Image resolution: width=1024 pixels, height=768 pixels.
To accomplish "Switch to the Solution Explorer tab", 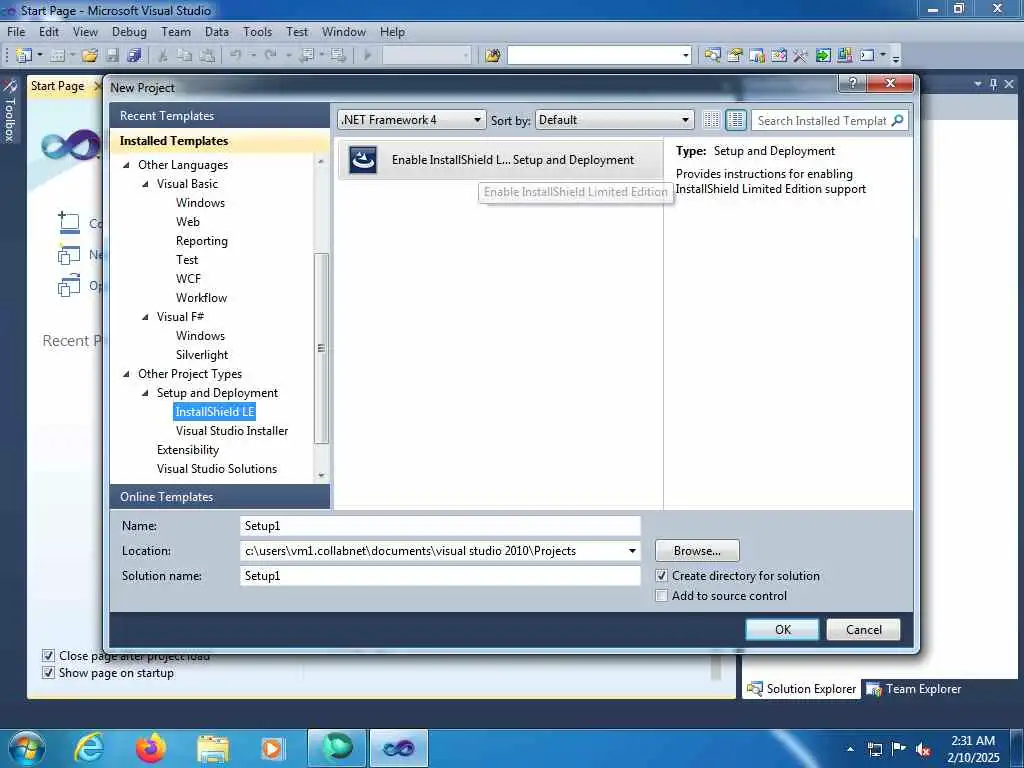I will point(801,689).
